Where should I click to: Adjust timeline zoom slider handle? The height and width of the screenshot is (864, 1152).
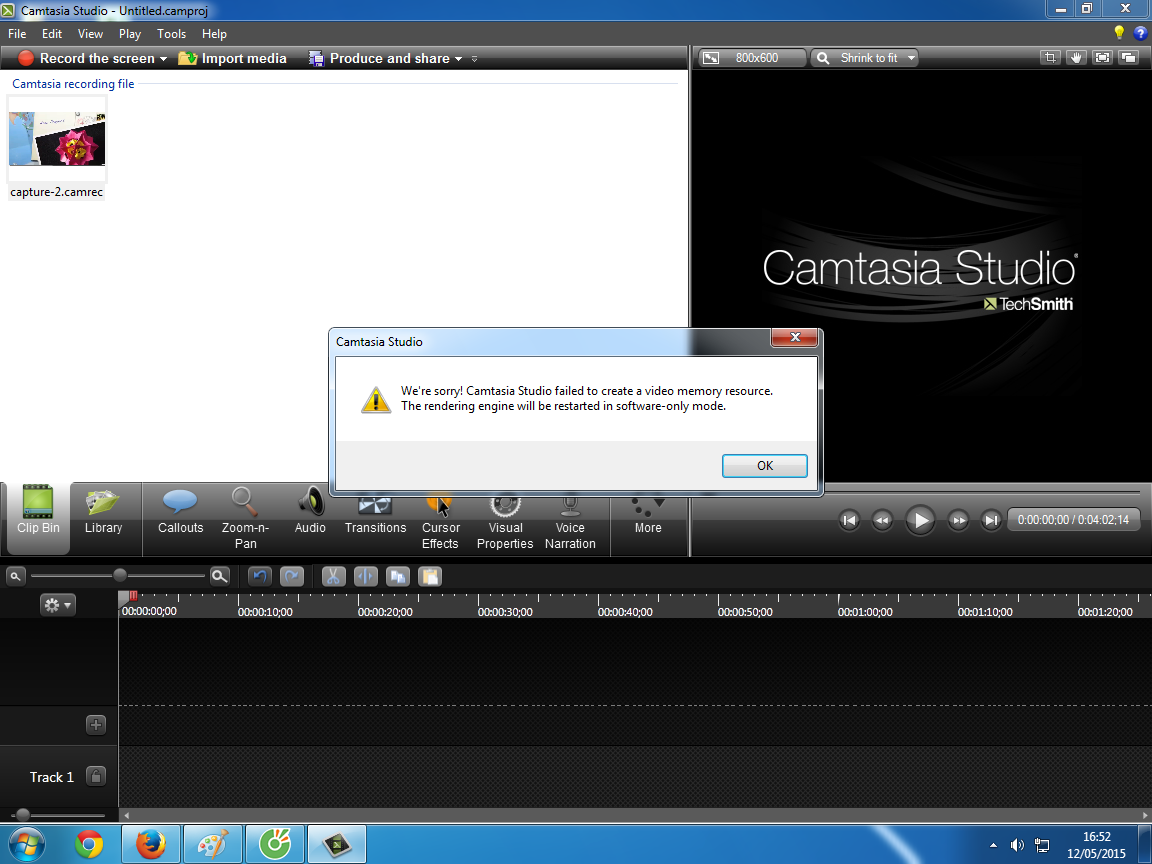click(x=120, y=575)
